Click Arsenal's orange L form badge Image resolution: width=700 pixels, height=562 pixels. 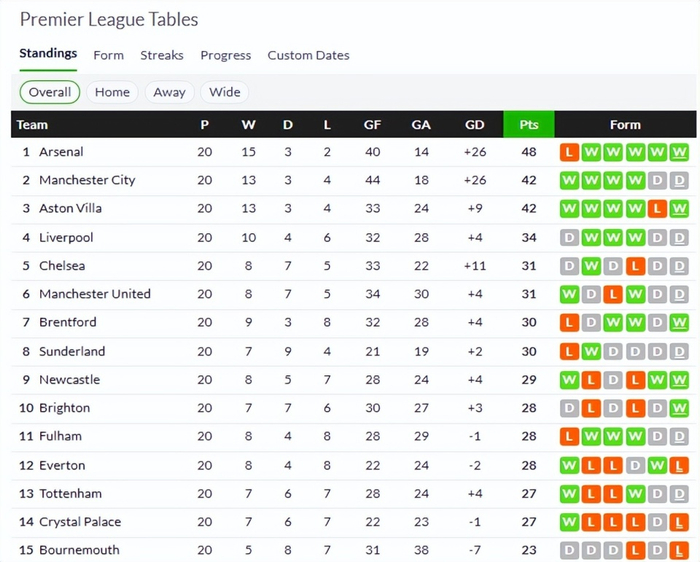tap(569, 152)
